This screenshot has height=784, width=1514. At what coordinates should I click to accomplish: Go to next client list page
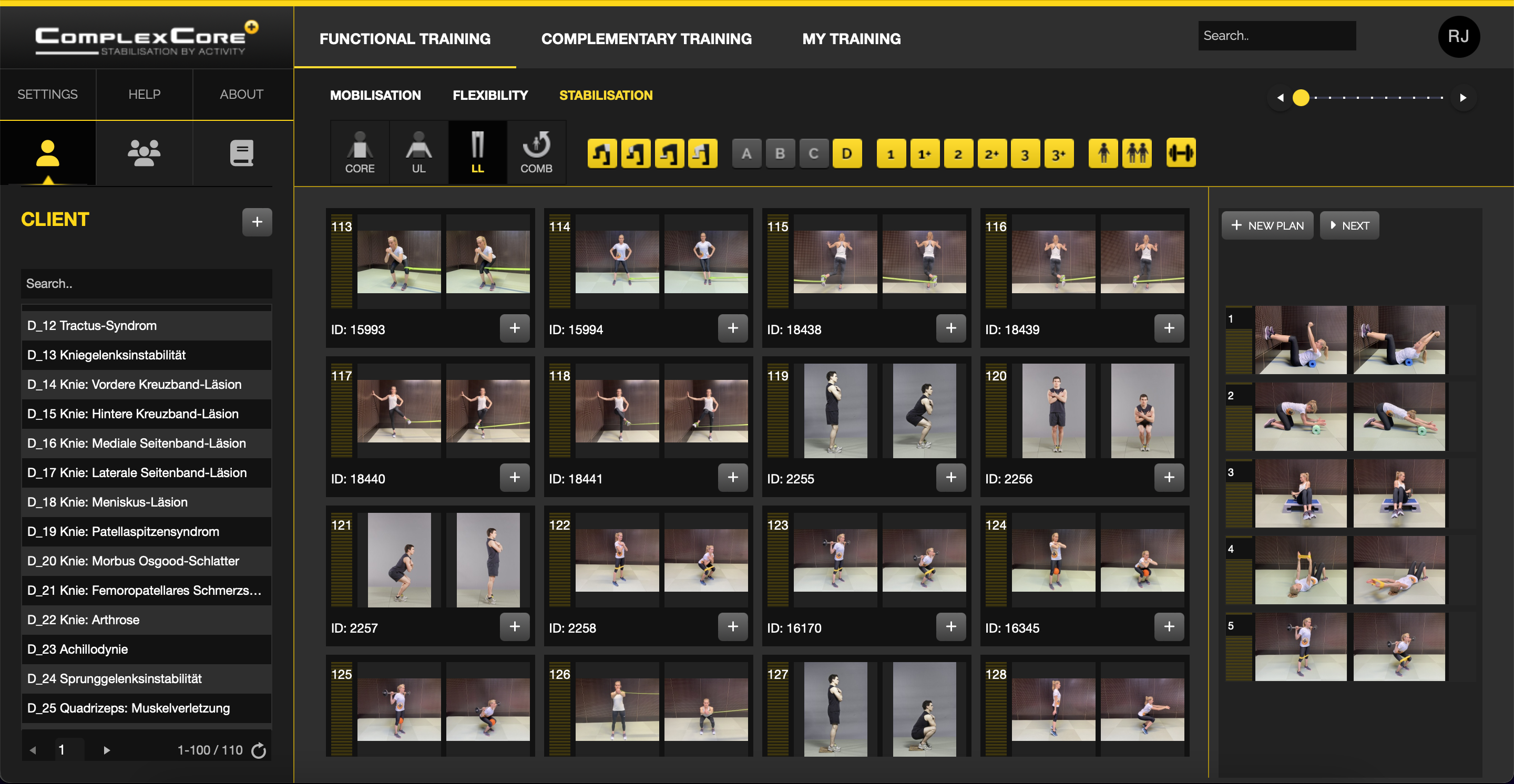click(106, 750)
